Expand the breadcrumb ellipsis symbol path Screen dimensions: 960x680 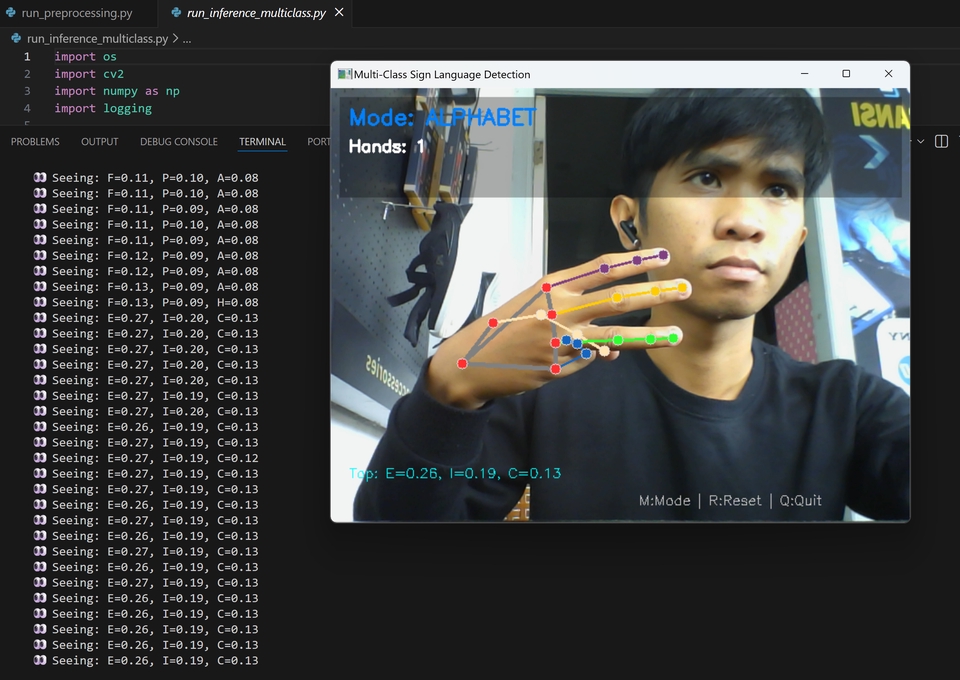[x=187, y=39]
